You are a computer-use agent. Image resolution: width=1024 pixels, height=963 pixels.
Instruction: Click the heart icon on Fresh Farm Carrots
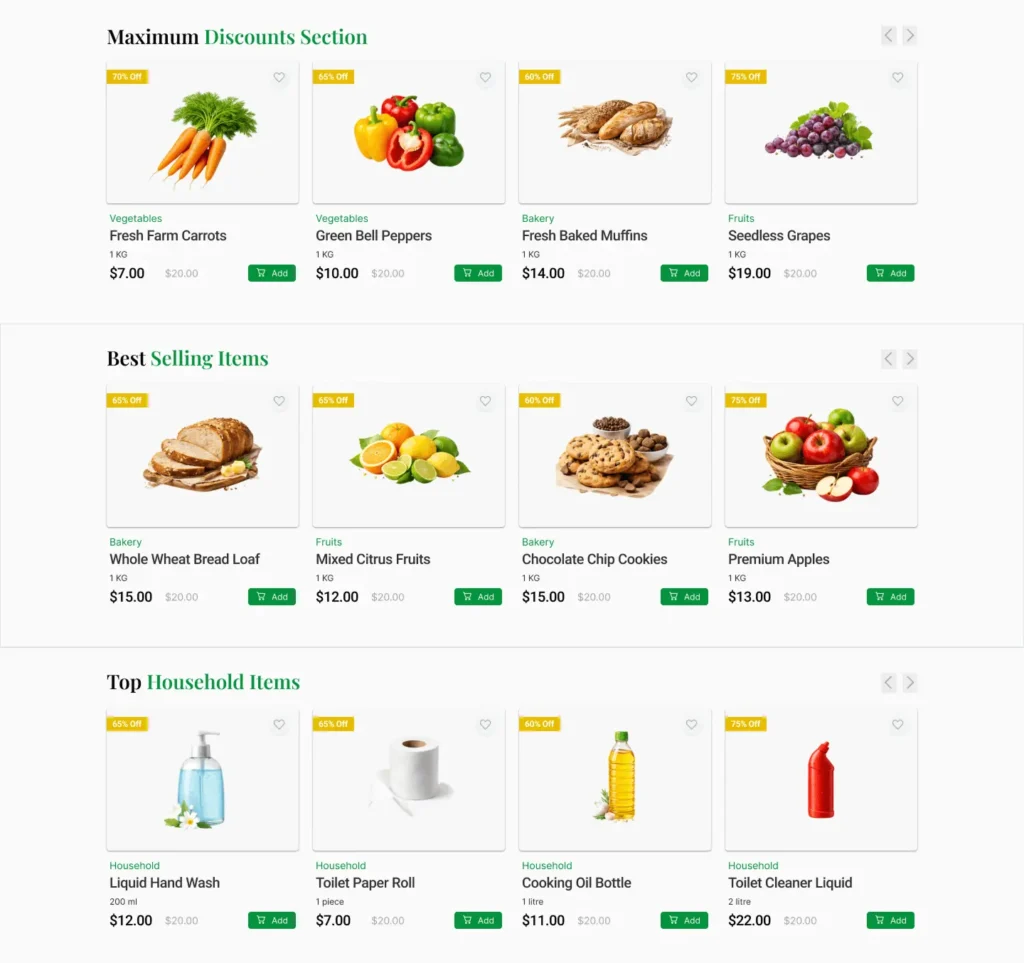pyautogui.click(x=279, y=78)
